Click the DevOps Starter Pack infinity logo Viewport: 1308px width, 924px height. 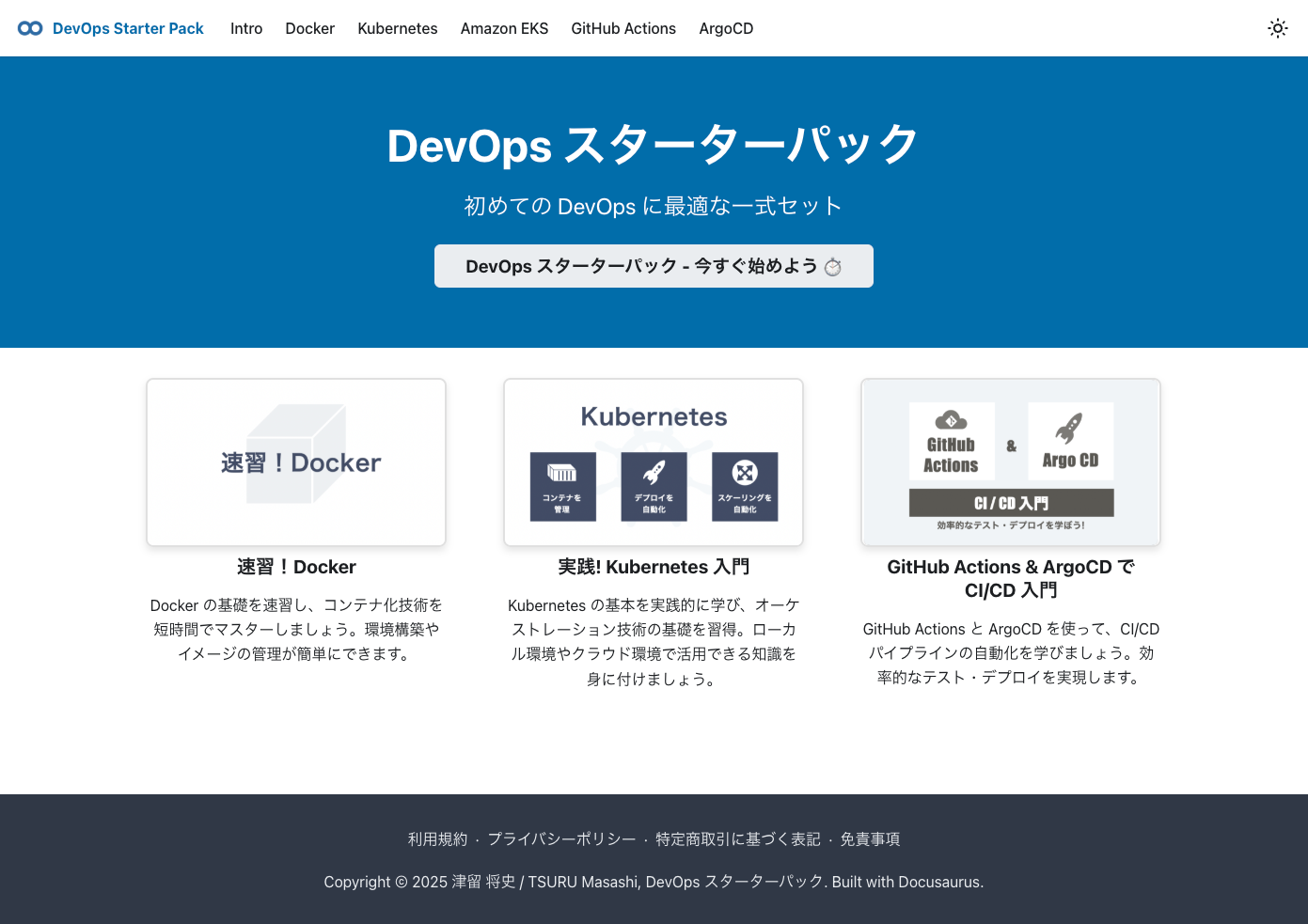[x=30, y=28]
